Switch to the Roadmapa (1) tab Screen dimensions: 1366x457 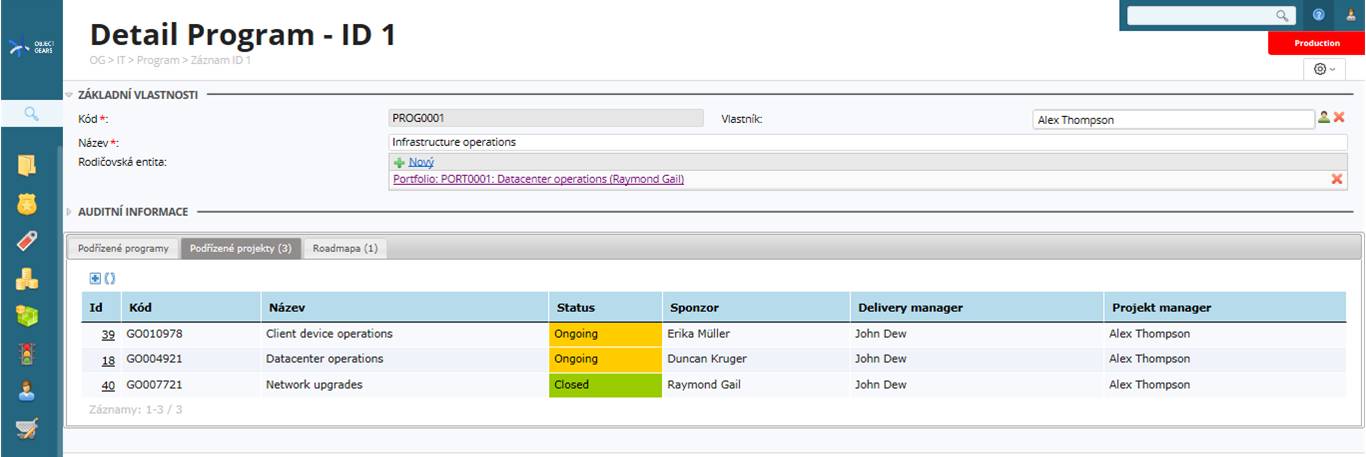[x=345, y=248]
